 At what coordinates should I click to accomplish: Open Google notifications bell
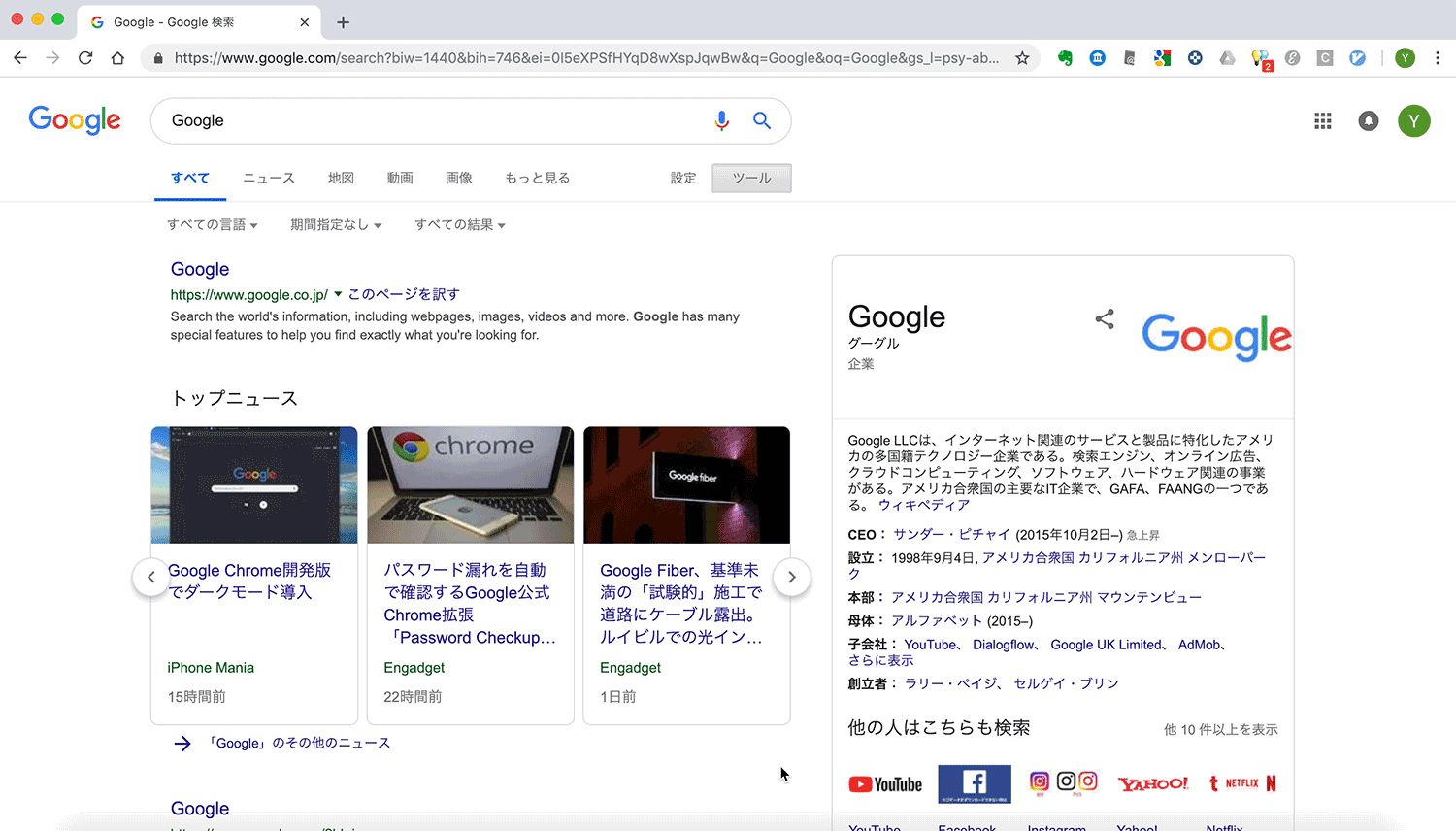point(1369,121)
